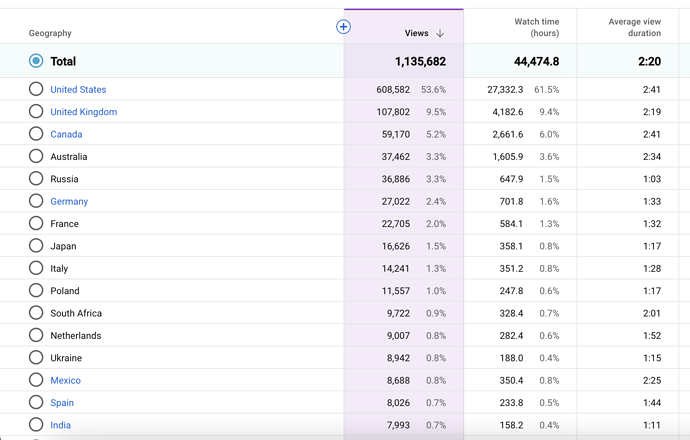Click Russia views 36,886
Screen dimensions: 690x440
tap(396, 179)
